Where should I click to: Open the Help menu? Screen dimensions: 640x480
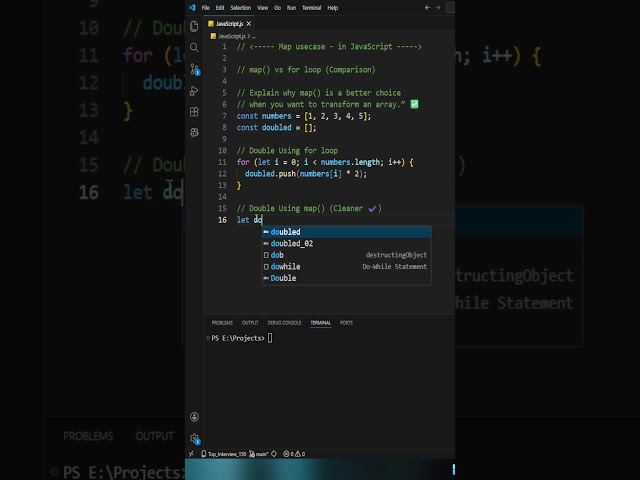pos(333,8)
